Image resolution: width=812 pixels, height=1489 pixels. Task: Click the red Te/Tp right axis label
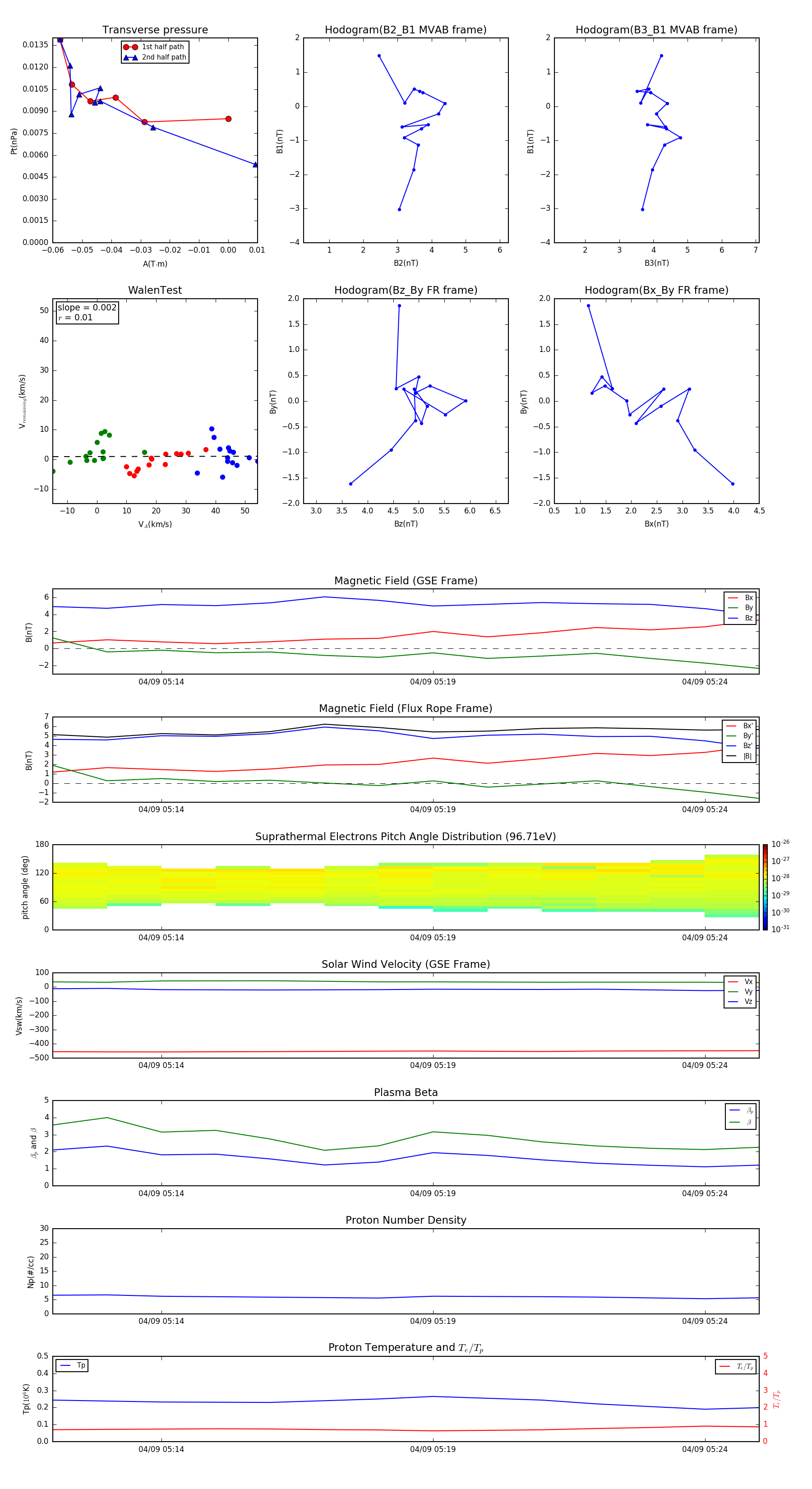coord(777,1399)
